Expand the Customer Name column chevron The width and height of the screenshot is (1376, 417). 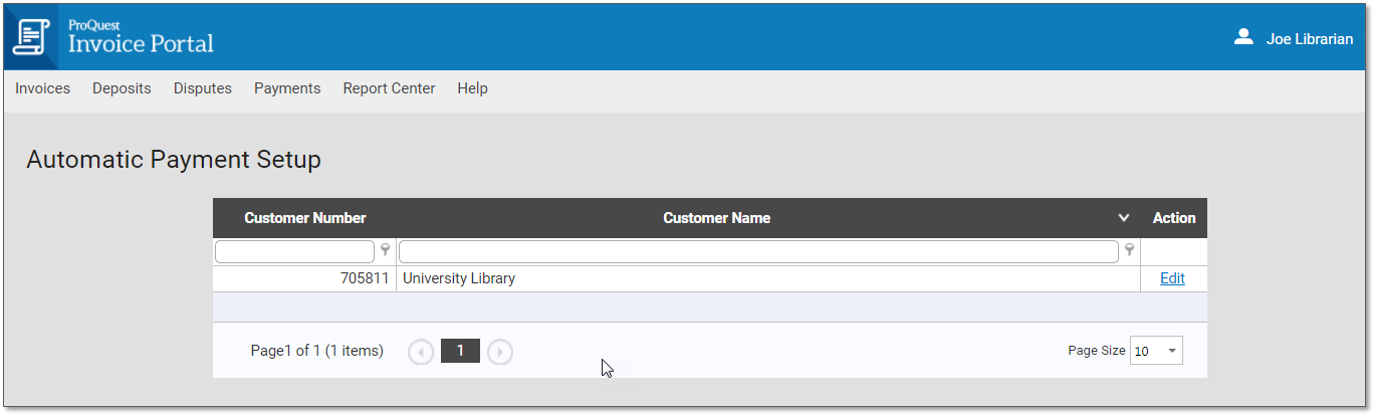[1124, 218]
